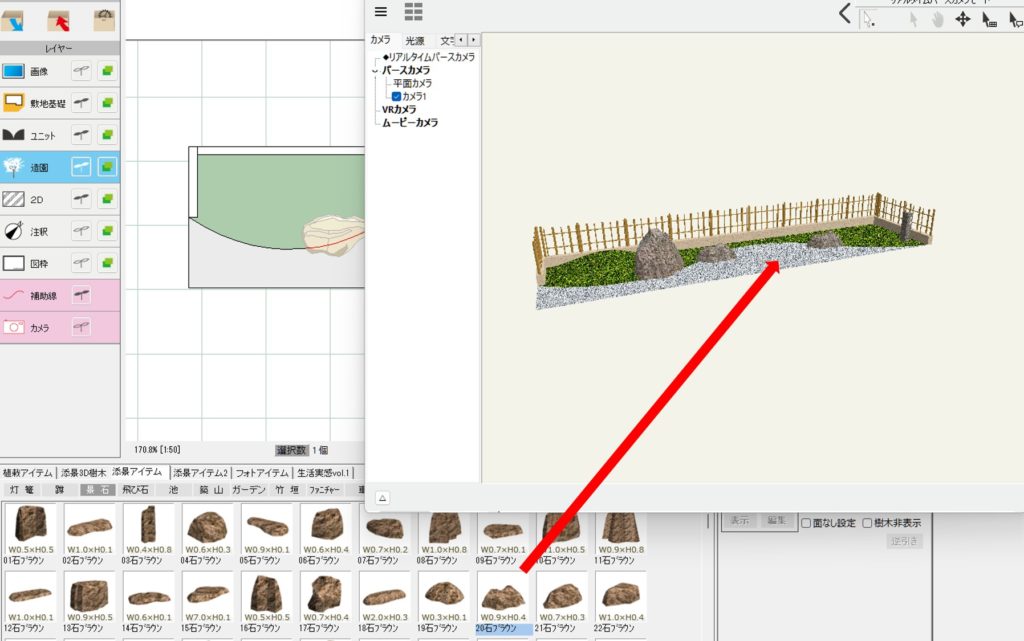Click the box with blue arrow icon
Image resolution: width=1024 pixels, height=641 pixels.
pyautogui.click(x=12, y=16)
